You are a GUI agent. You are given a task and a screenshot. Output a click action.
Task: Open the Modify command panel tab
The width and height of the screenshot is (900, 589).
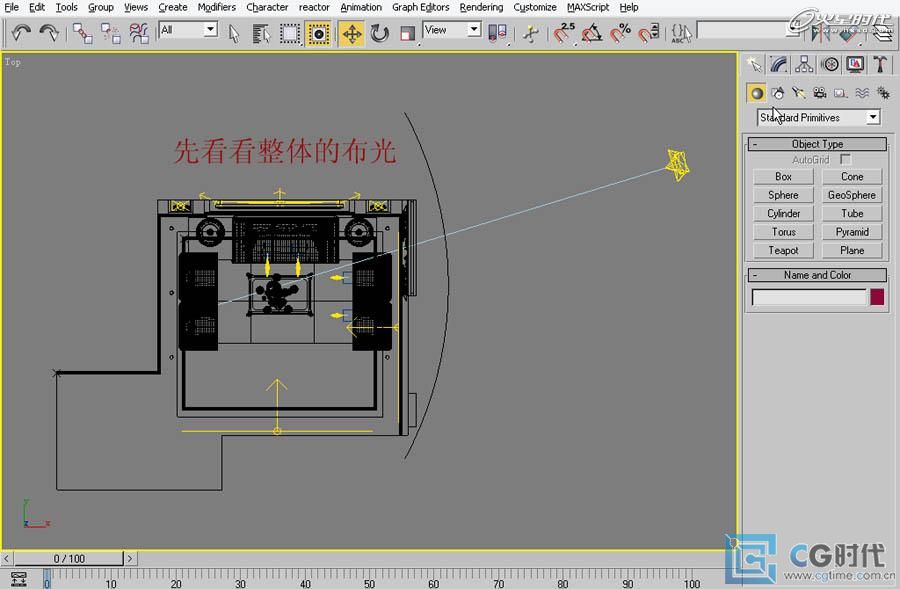779,64
